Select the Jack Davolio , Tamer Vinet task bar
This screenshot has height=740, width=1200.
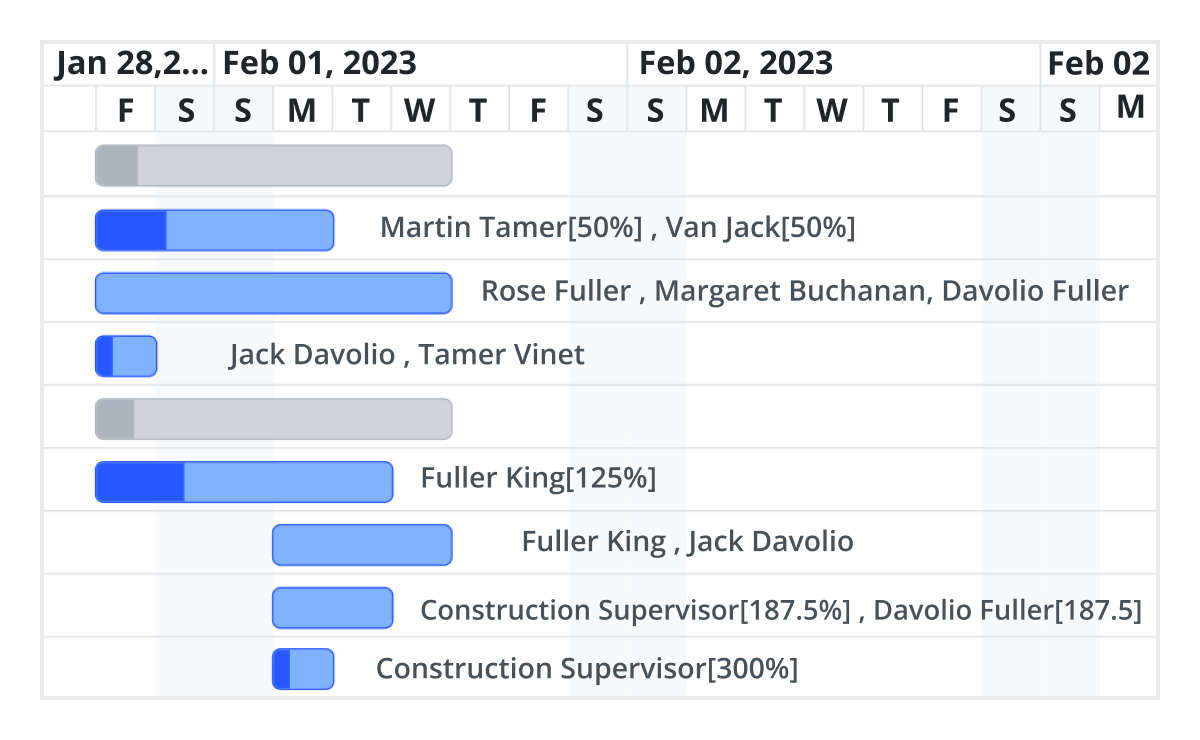coord(126,355)
